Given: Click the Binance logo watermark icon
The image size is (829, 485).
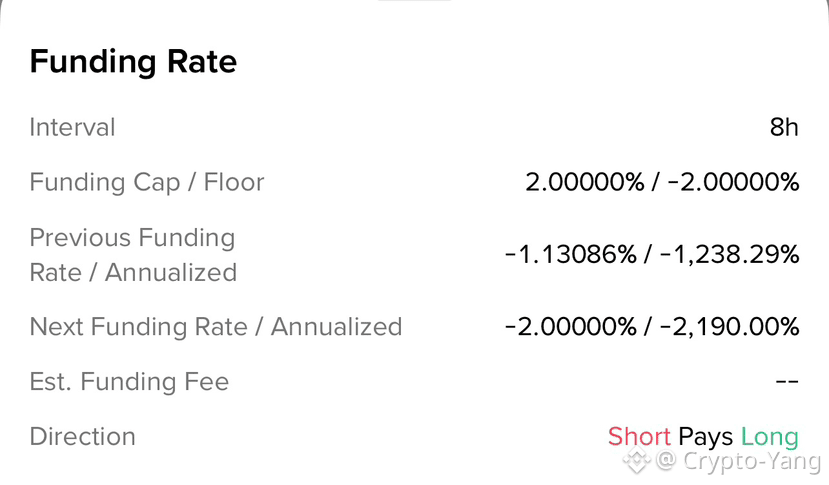Looking at the screenshot, I should [x=637, y=460].
